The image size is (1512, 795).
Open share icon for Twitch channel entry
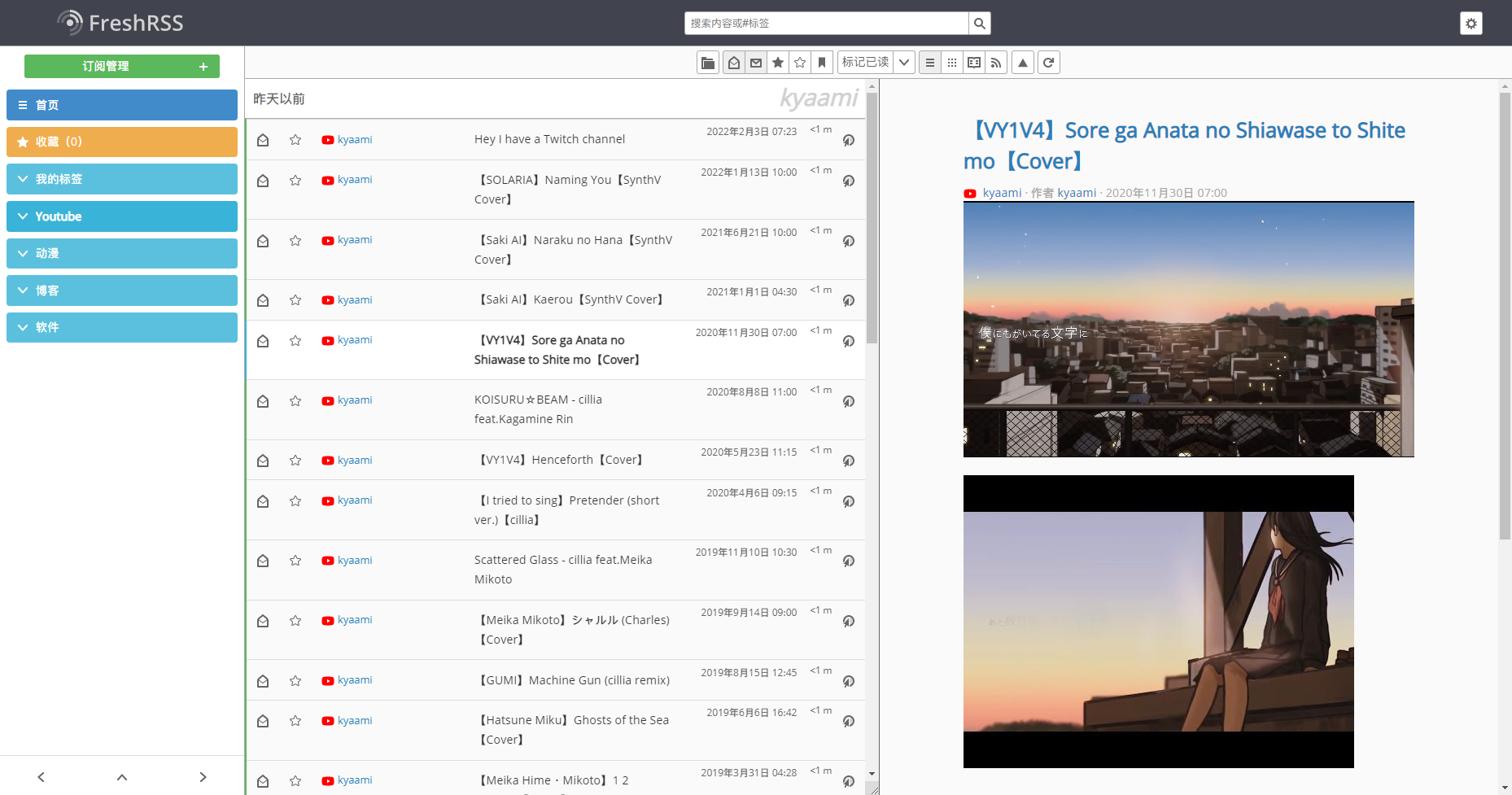[848, 140]
